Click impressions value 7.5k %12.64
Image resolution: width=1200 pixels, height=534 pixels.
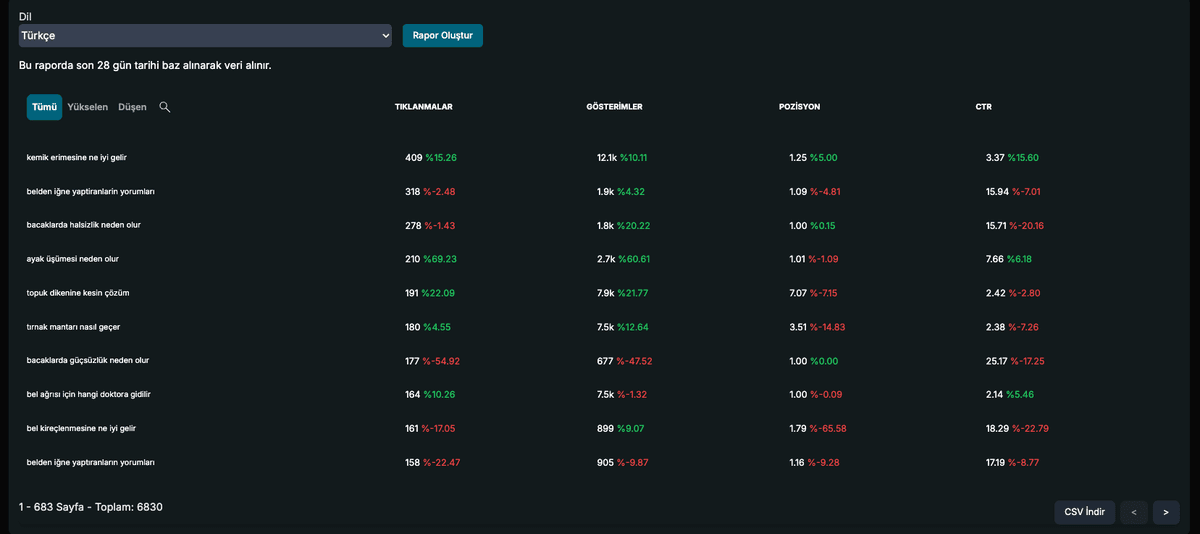(623, 327)
